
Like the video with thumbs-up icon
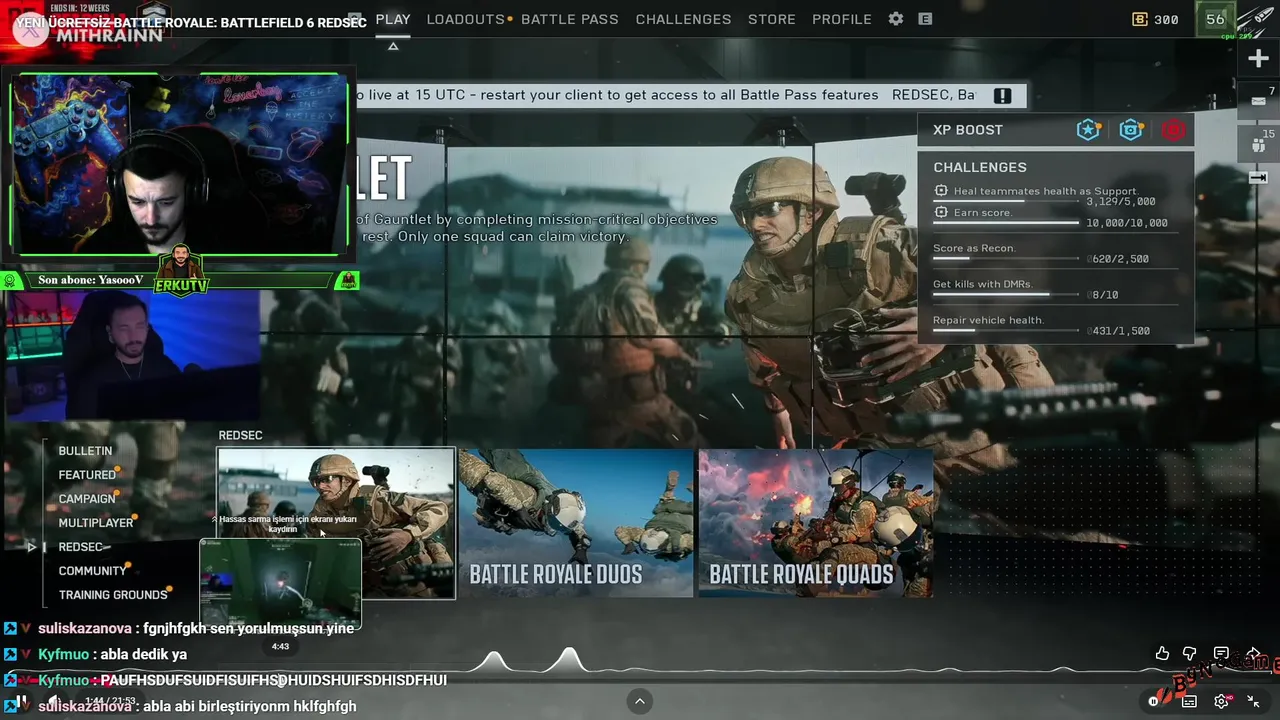1162,654
